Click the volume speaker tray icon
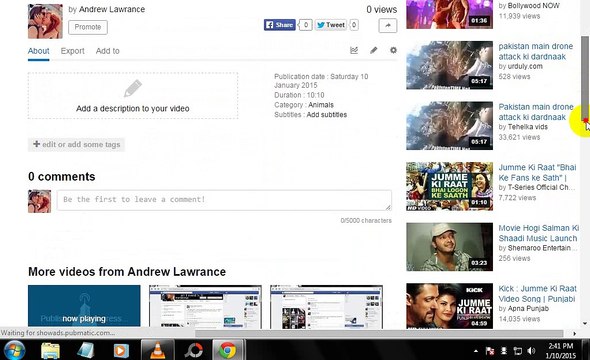Screen dimensions: 590x360 point(531,351)
